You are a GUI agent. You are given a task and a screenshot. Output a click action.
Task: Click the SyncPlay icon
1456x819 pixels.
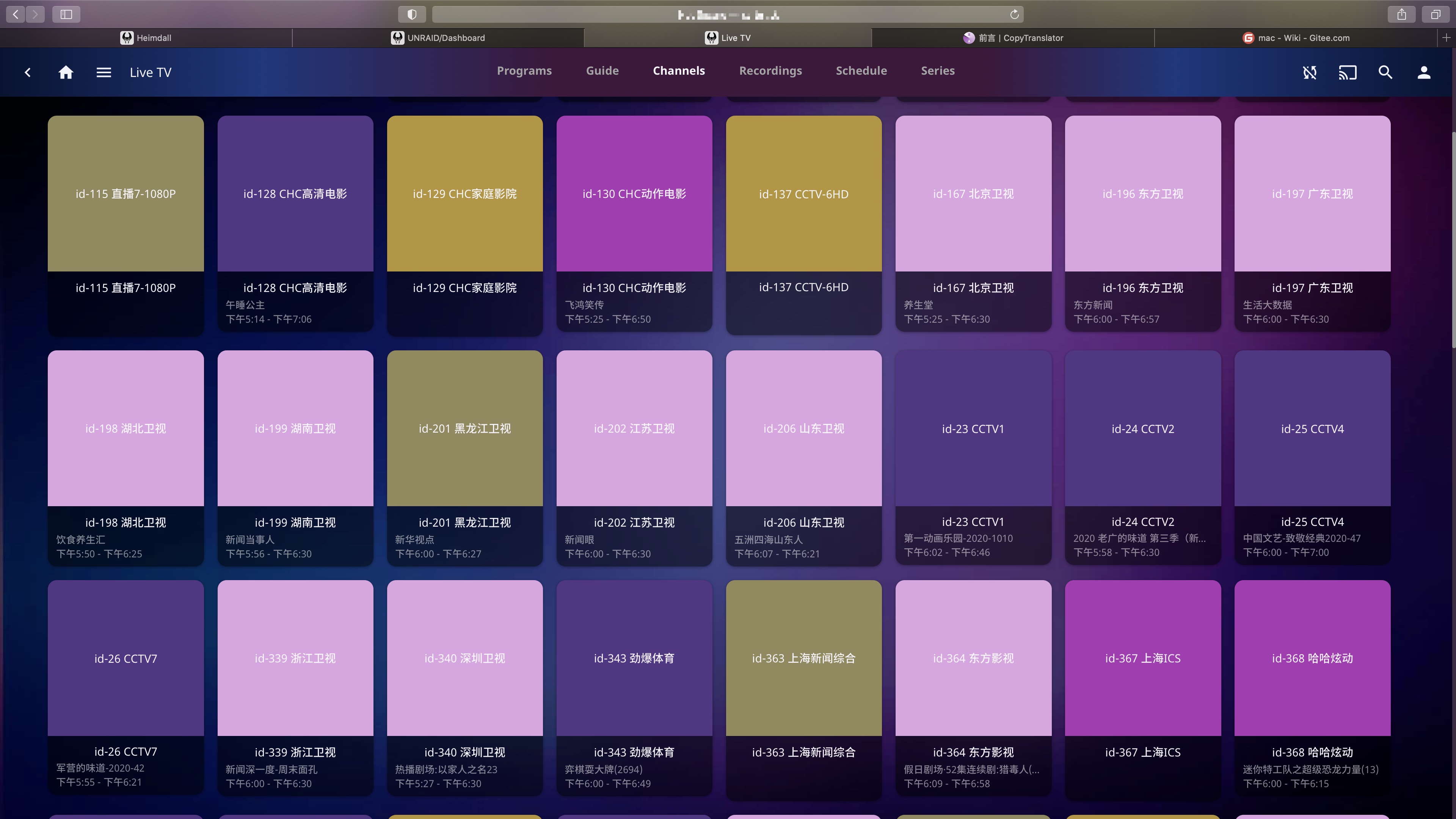[x=1310, y=72]
